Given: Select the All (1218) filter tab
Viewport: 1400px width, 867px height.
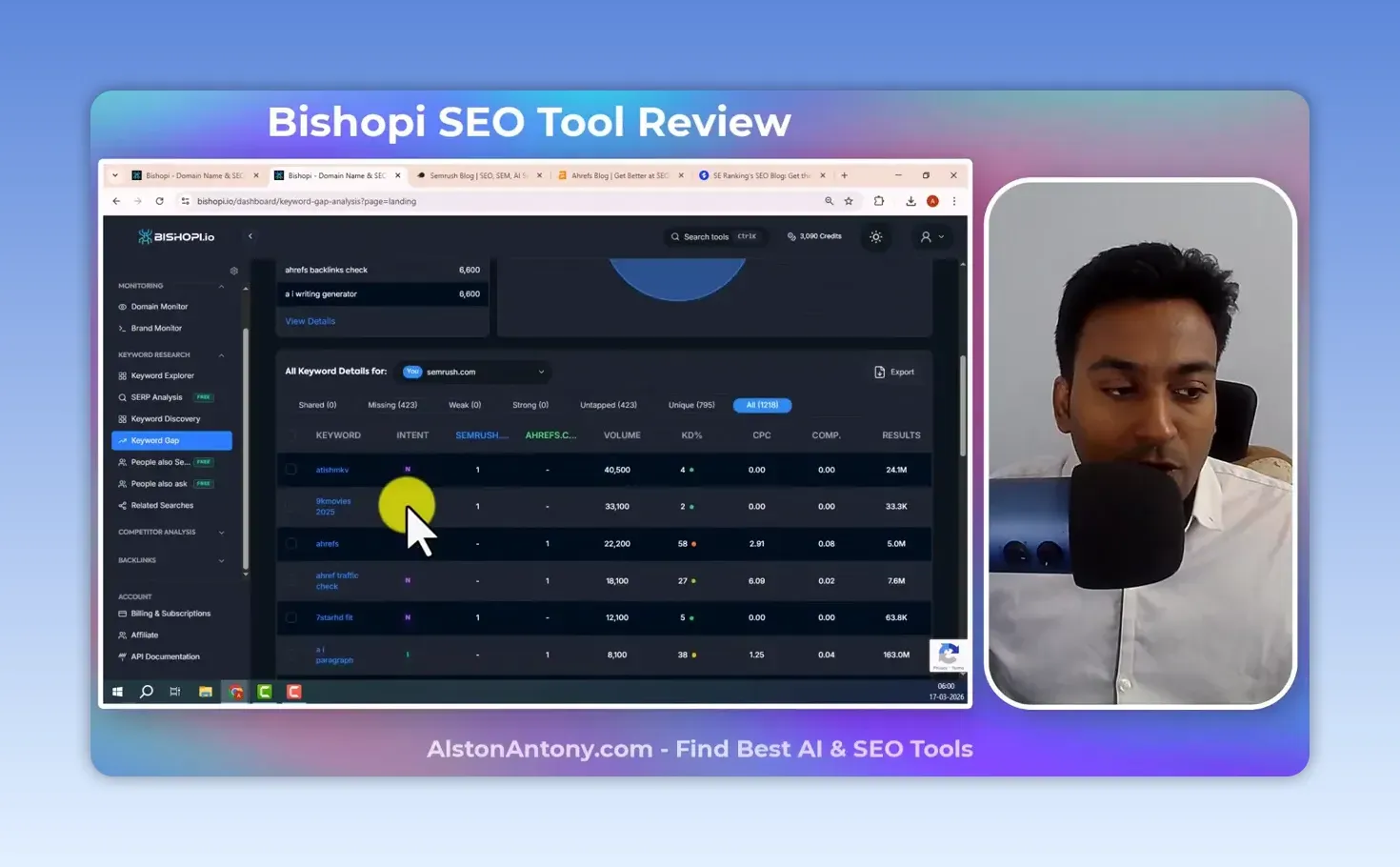Looking at the screenshot, I should tap(762, 405).
